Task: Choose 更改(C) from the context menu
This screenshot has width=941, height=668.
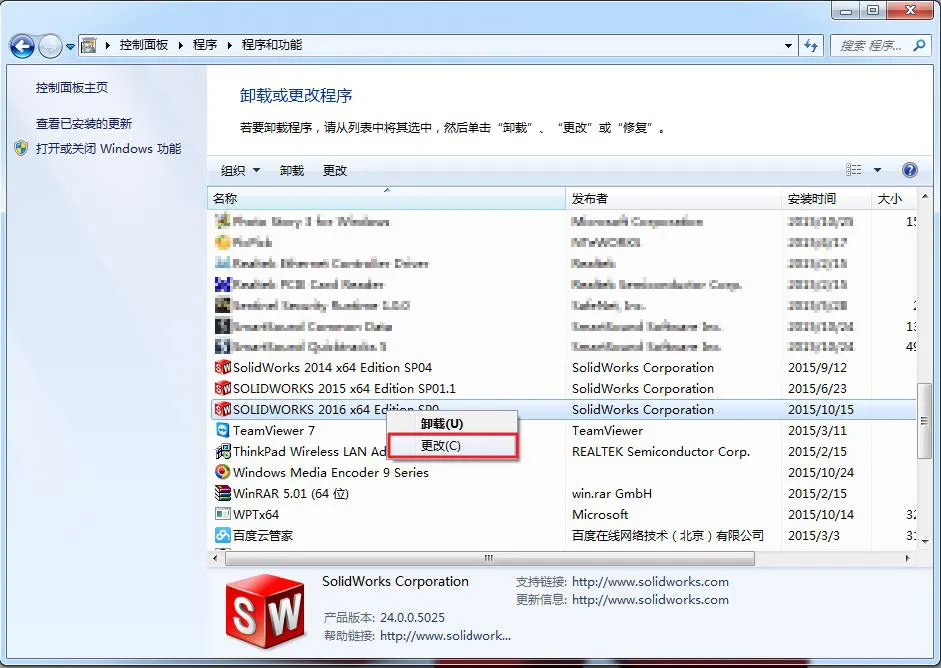Action: coord(453,446)
